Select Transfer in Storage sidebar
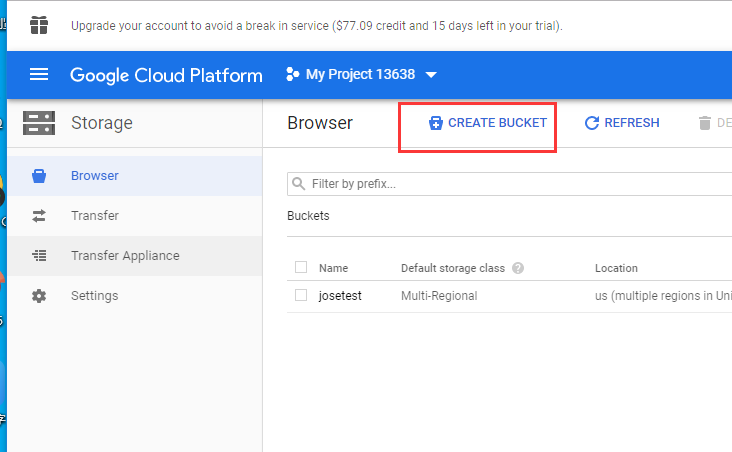Image resolution: width=732 pixels, height=452 pixels. pos(135,216)
